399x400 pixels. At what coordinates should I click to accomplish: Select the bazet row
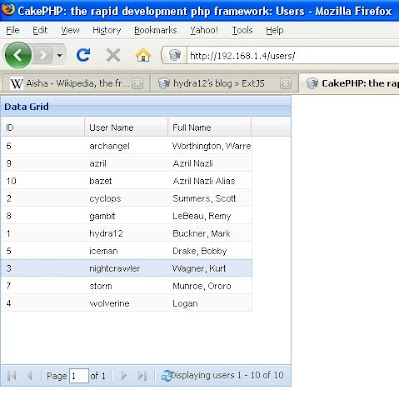(x=127, y=181)
